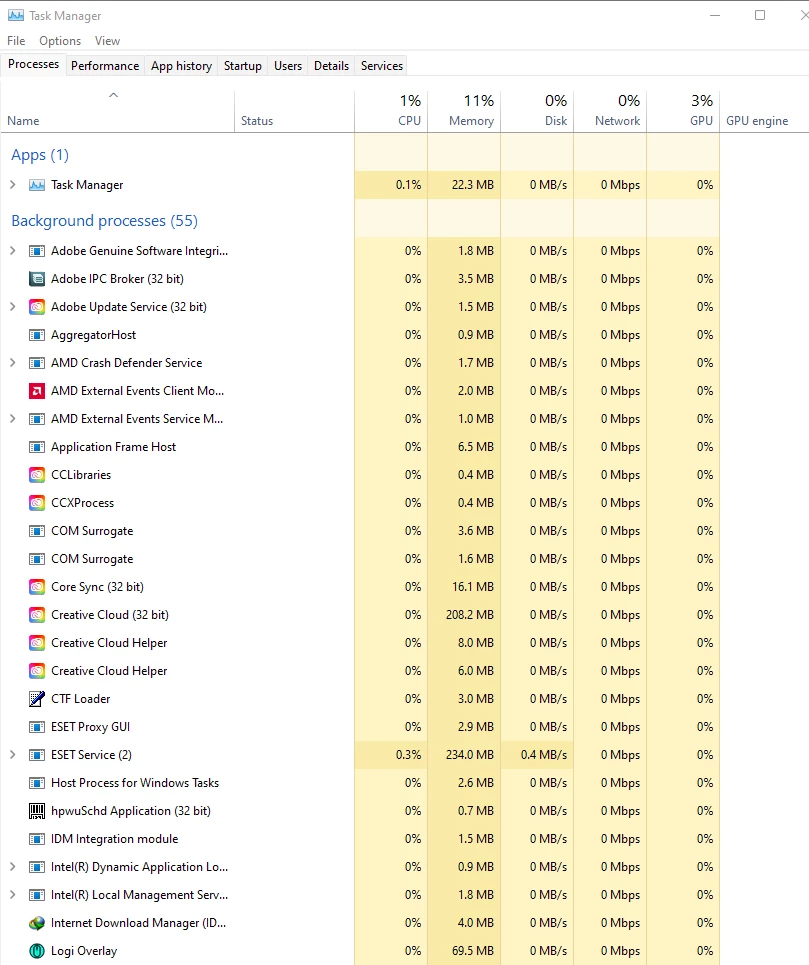809x965 pixels.
Task: Click the Creative Cloud (32 bit) icon
Action: 37,615
